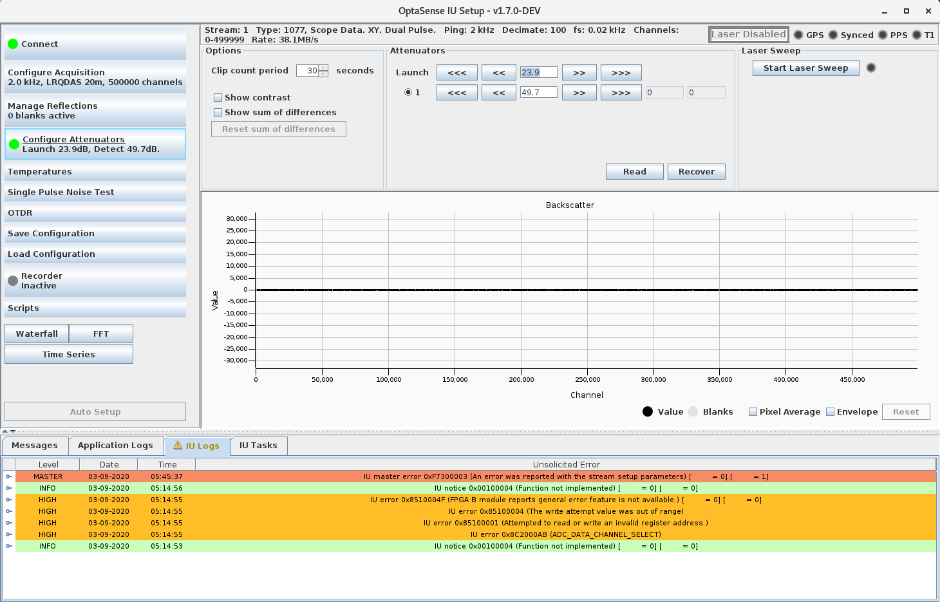Viewport: 940px width, 602px height.
Task: Open the IU Tasks tab
Action: coord(258,445)
